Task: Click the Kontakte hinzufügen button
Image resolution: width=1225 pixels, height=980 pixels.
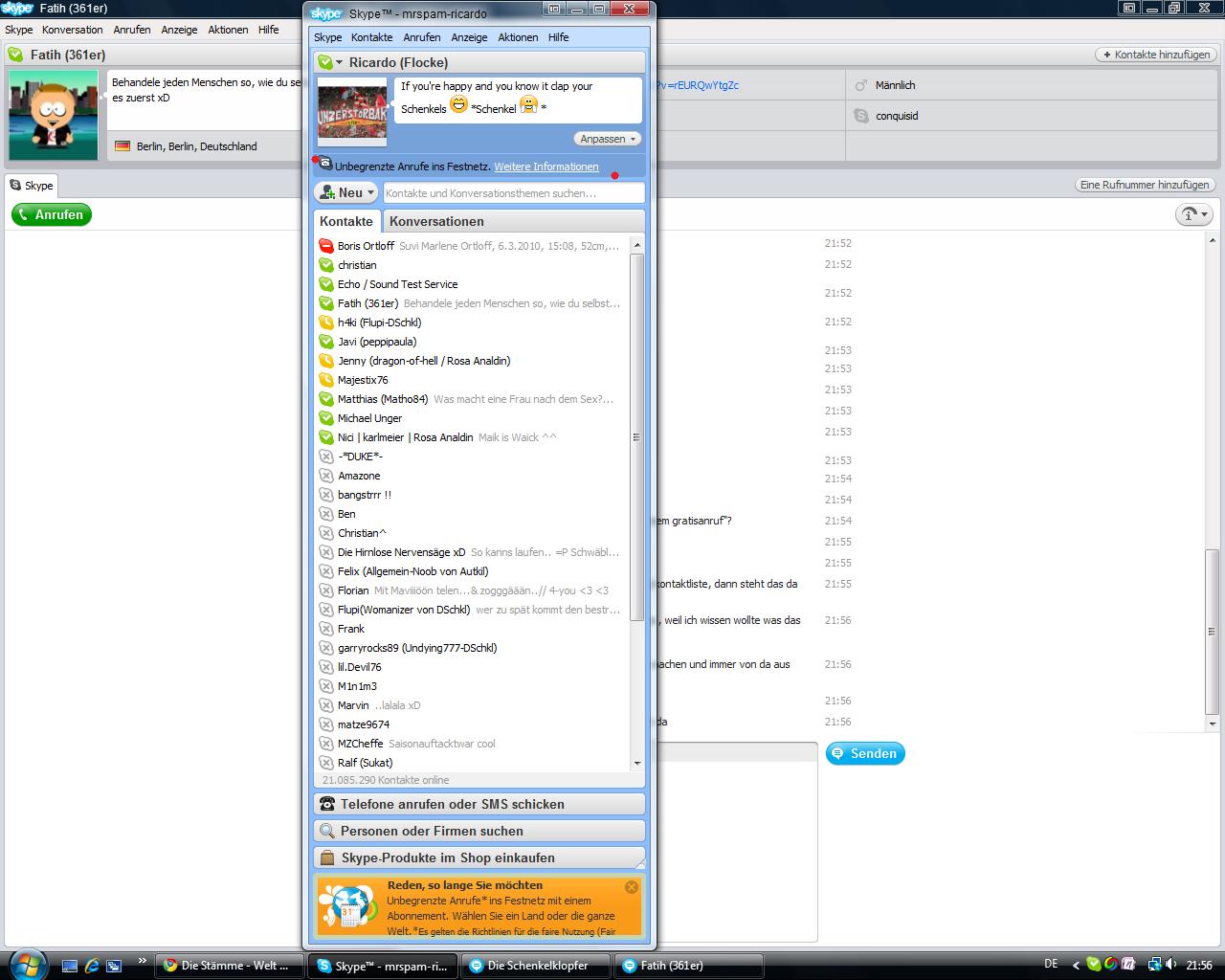Action: coord(1155,55)
